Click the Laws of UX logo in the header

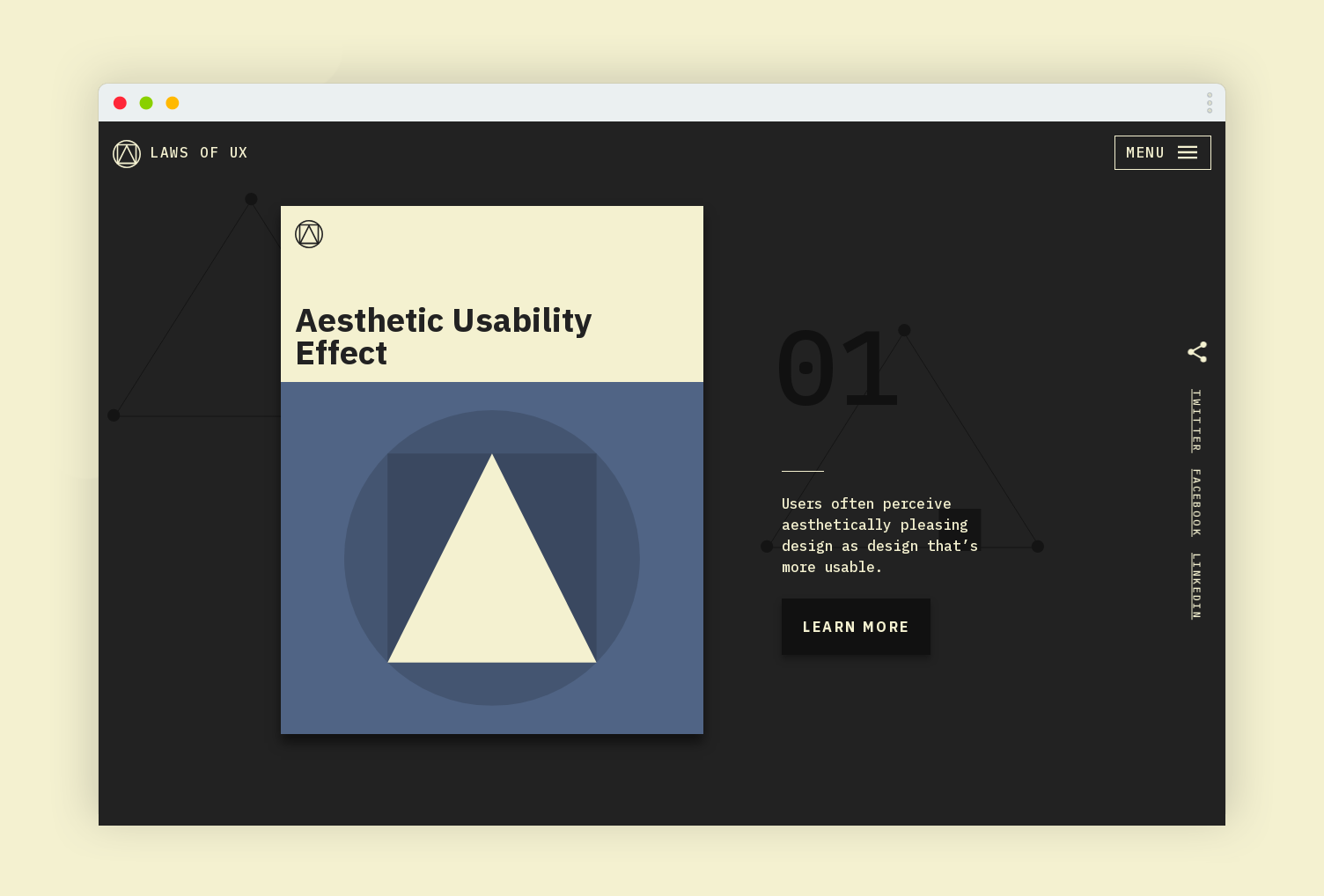tap(126, 152)
